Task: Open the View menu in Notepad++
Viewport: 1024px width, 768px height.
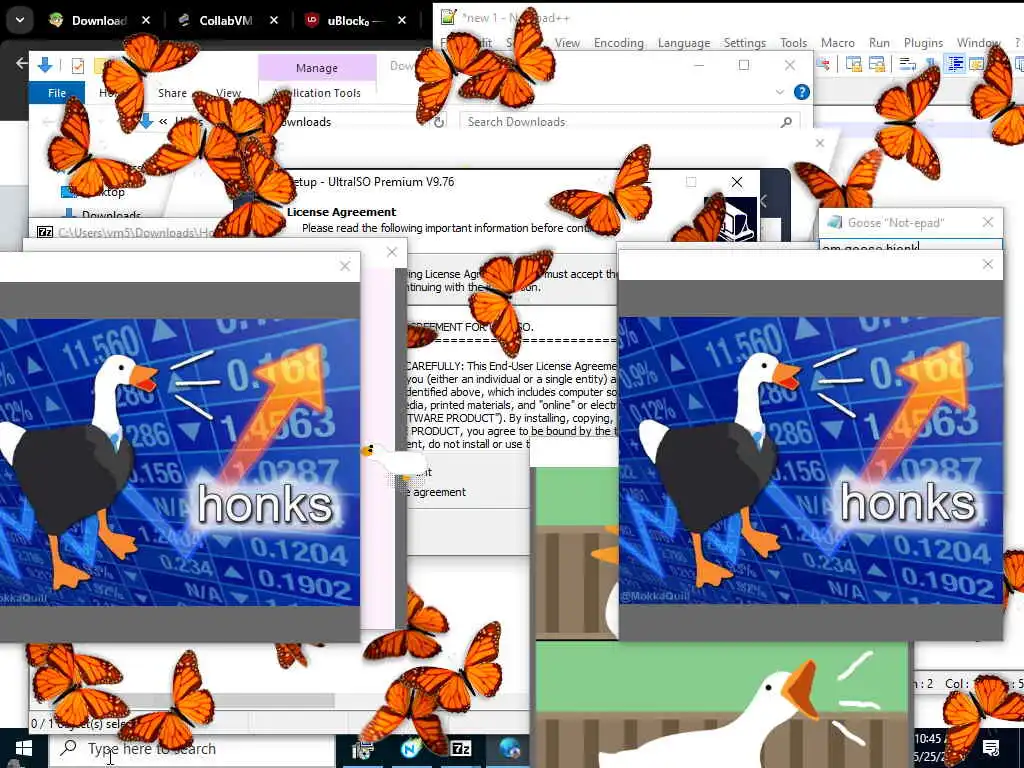Action: 567,42
